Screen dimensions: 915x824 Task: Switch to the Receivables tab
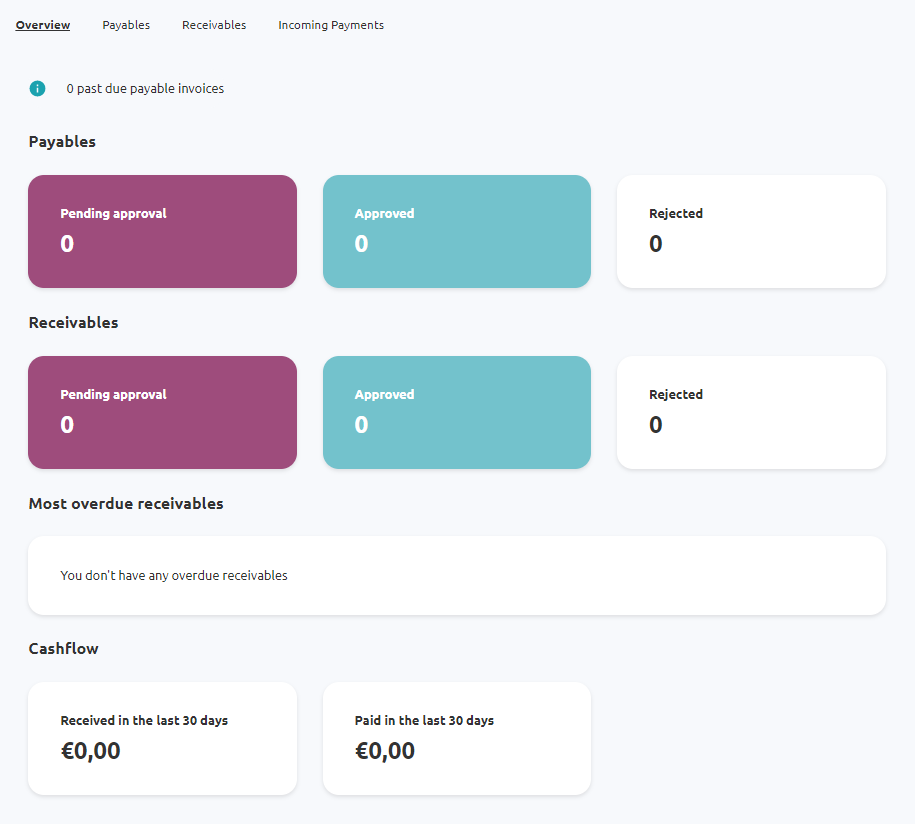pyautogui.click(x=214, y=25)
